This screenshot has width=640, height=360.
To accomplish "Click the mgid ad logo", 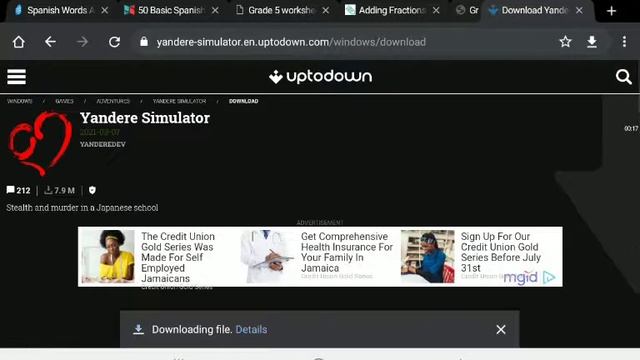I will (520, 278).
